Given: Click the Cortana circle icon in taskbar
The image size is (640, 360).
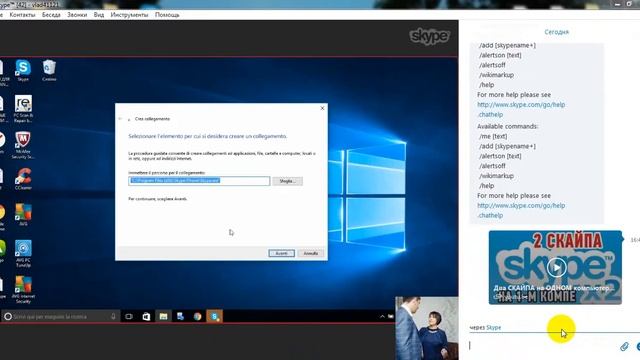Looking at the screenshot, I should (x=8, y=316).
